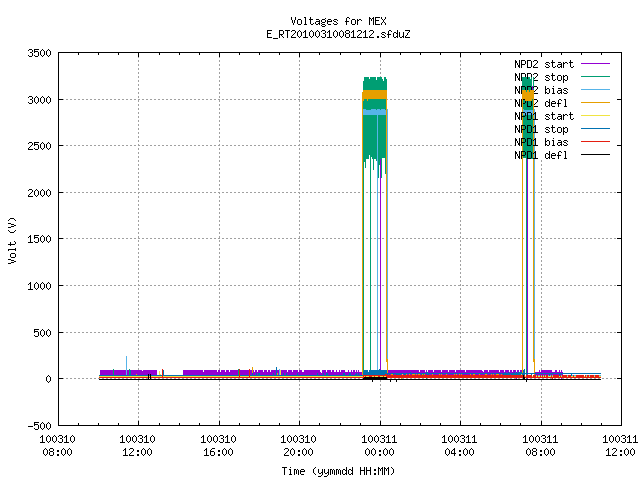Image resolution: width=640 pixels, height=480 pixels.
Task: Click the 100311 00:00 x-axis label
Action: point(379,446)
